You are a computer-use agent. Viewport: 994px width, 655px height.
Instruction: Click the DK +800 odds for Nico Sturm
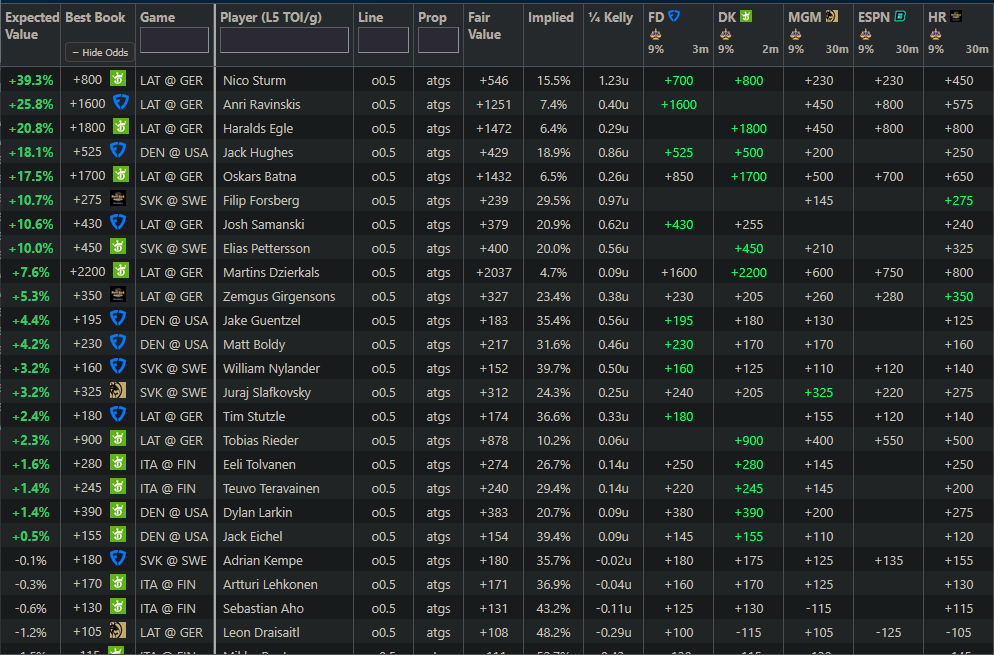pos(749,81)
